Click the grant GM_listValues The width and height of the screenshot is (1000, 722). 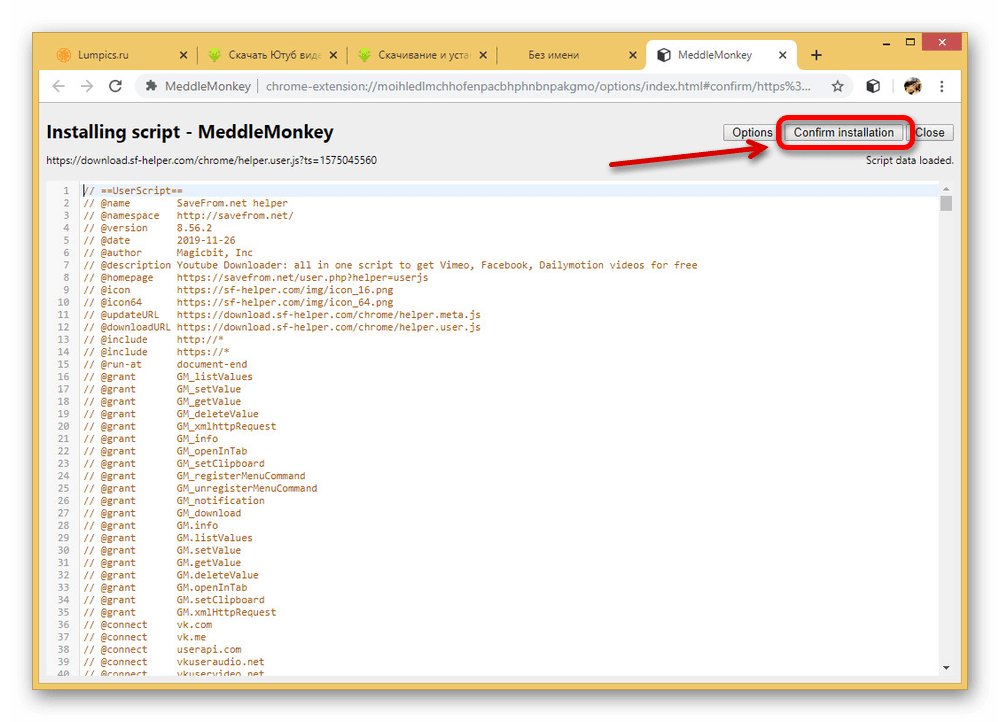214,377
